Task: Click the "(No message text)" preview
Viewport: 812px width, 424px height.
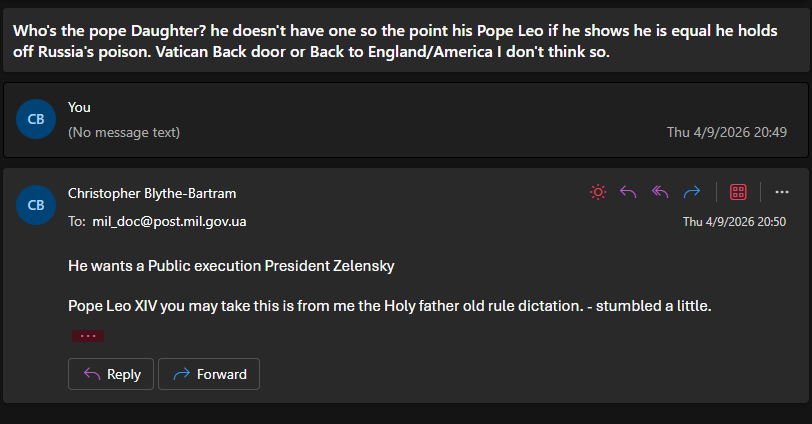Action: pos(124,132)
